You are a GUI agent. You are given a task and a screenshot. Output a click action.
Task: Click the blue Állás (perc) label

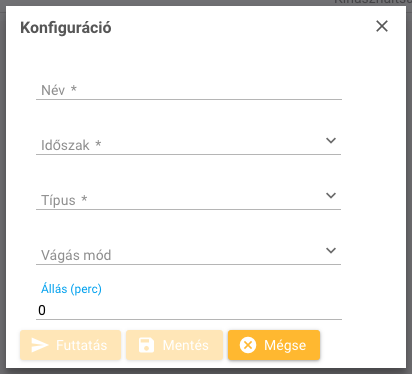(x=71, y=289)
